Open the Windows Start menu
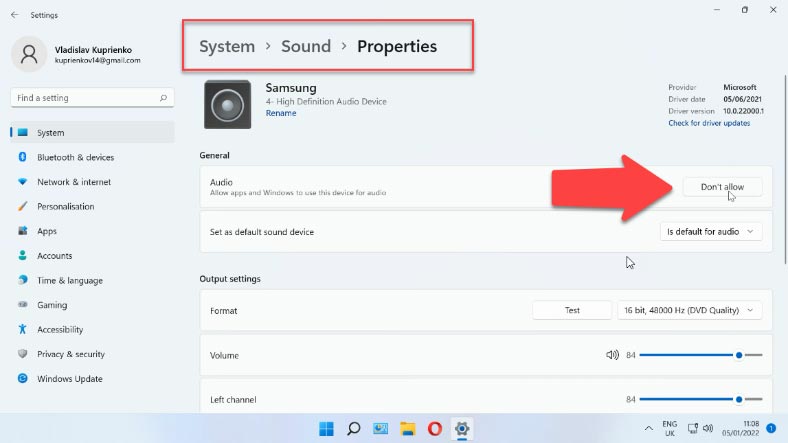Viewport: 788px width, 443px height. [x=326, y=429]
